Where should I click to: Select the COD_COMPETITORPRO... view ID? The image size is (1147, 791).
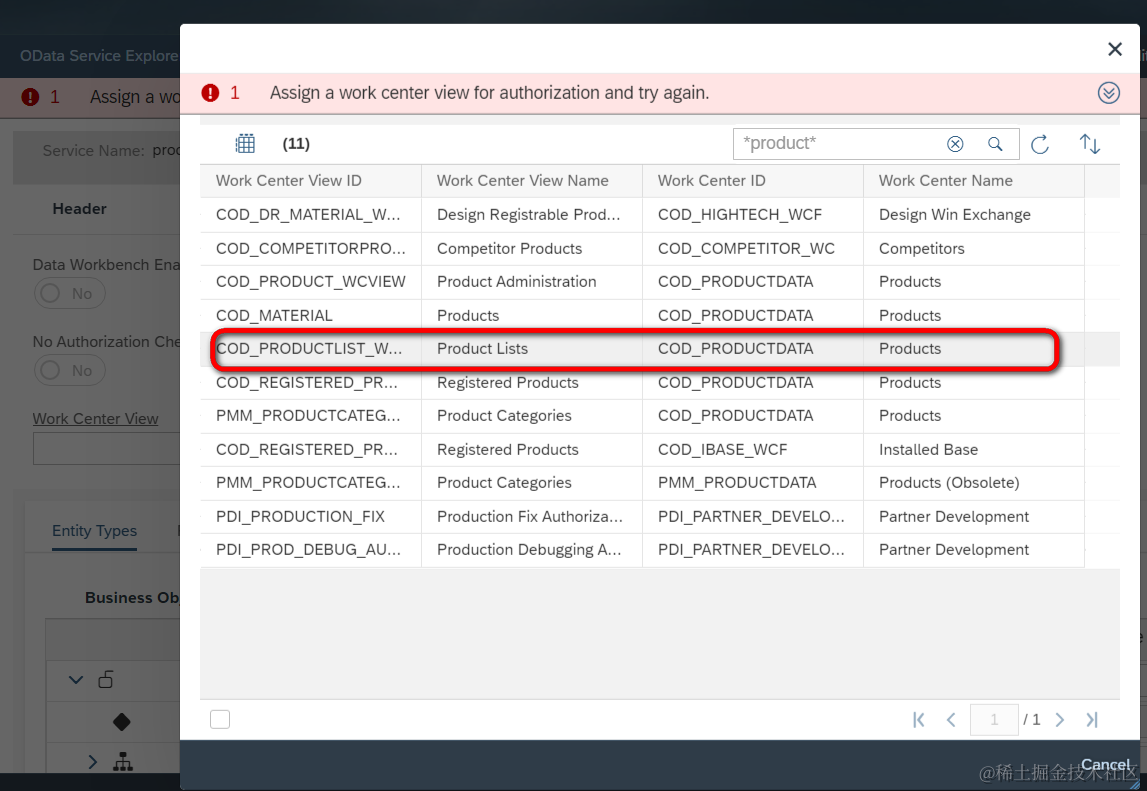coord(310,249)
